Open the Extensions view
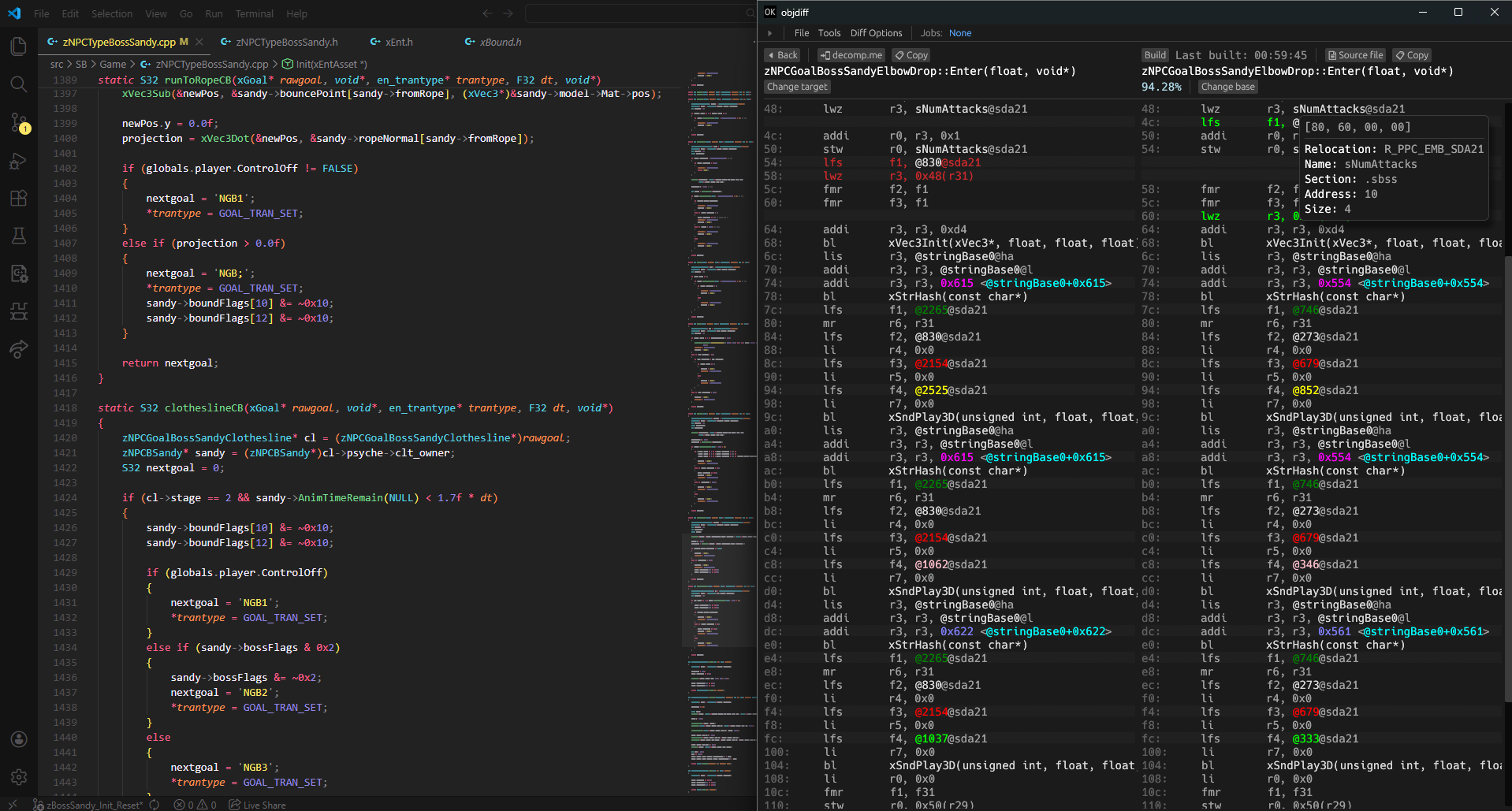Viewport: 1512px width, 811px height. [x=19, y=199]
